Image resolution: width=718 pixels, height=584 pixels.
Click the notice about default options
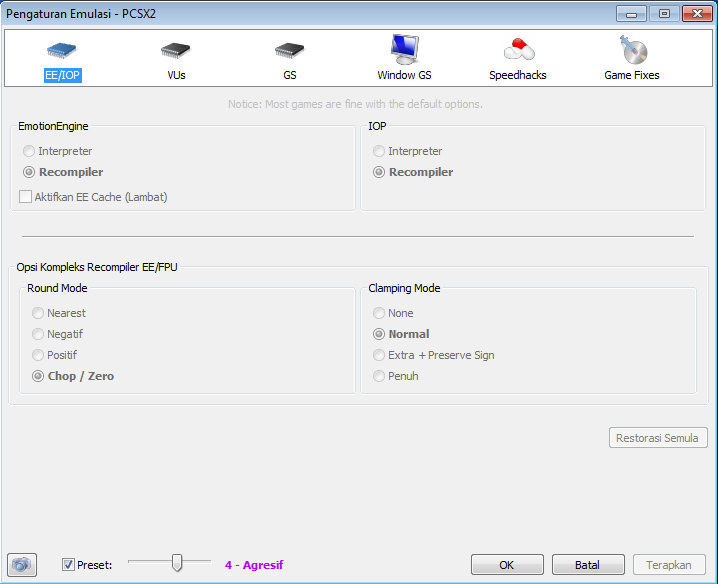pyautogui.click(x=355, y=104)
